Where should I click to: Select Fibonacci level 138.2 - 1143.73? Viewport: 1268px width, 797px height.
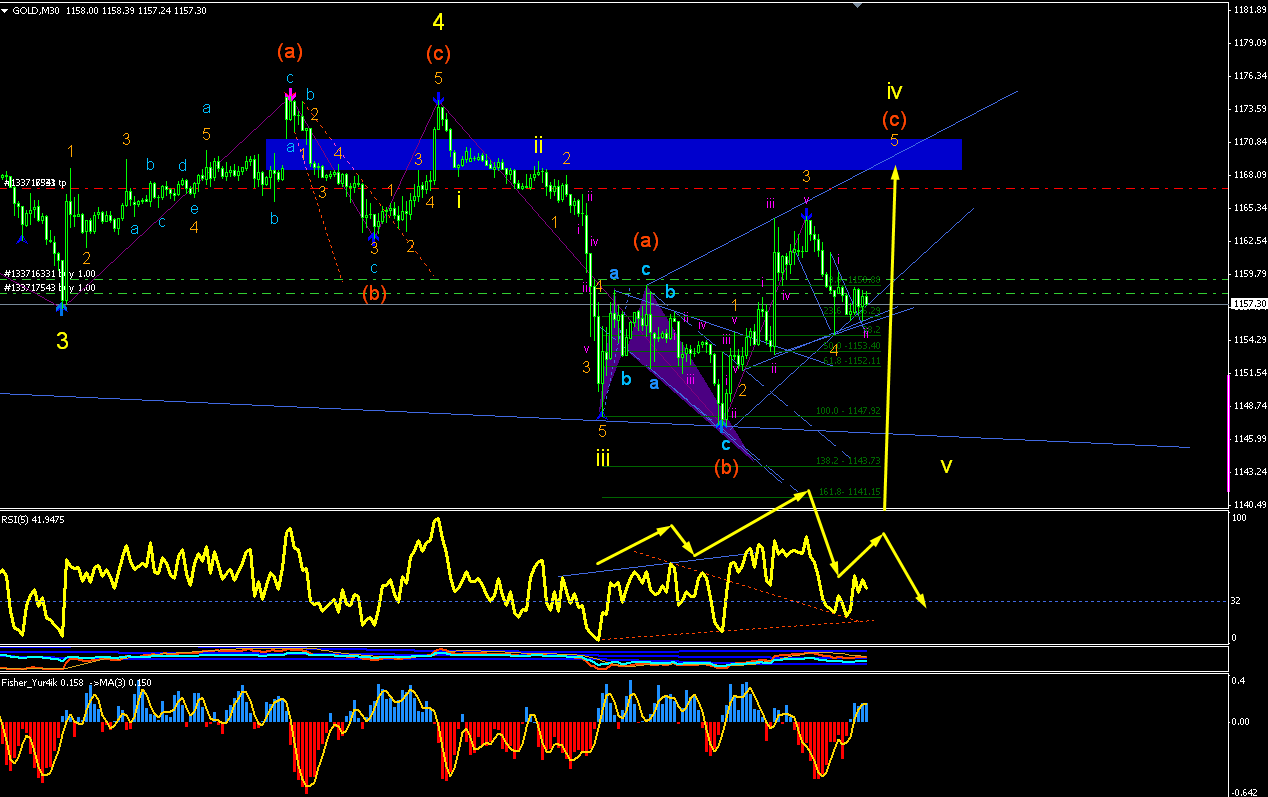848,460
